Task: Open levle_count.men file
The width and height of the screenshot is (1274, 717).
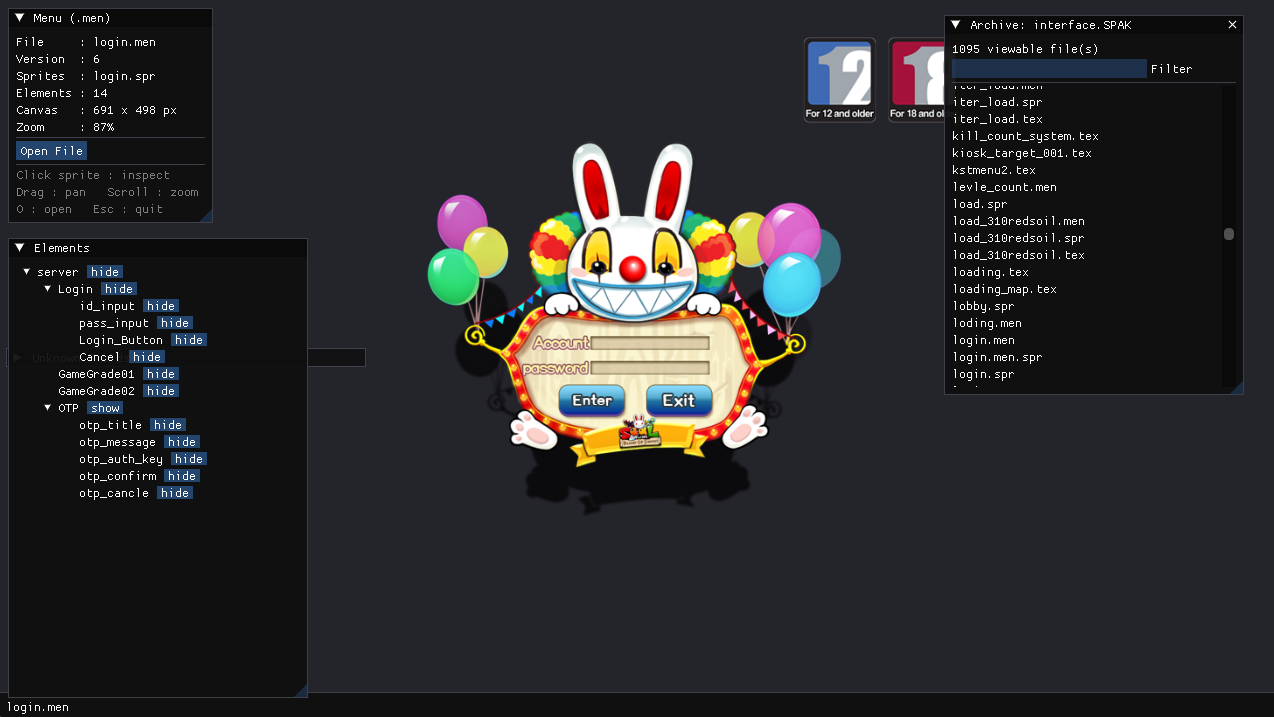Action: point(1004,187)
